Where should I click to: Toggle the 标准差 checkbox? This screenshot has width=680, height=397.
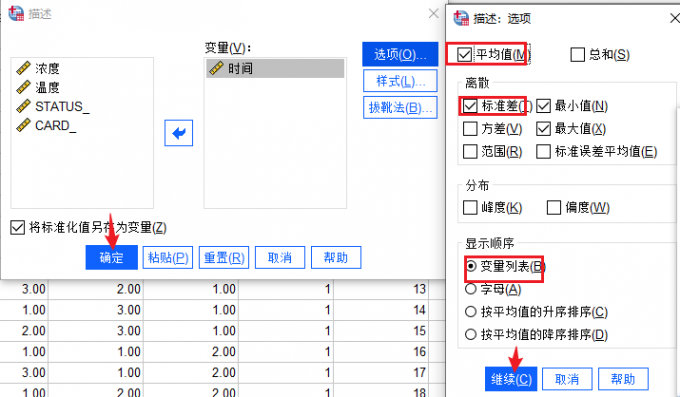tap(470, 106)
